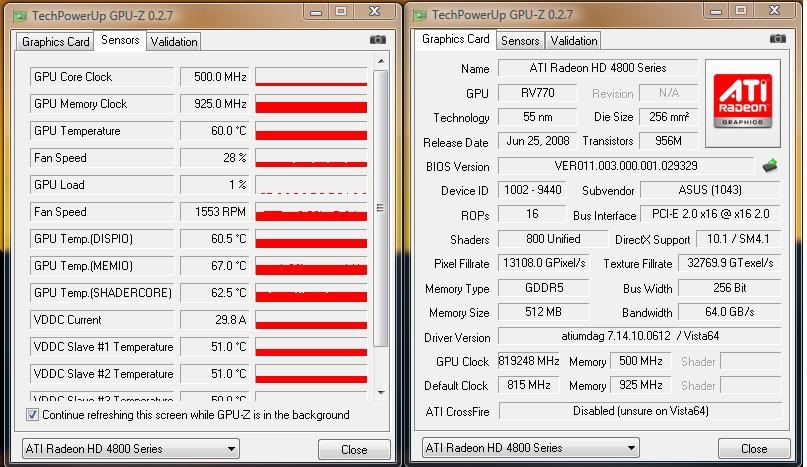The image size is (807, 467).
Task: Click the GPU Clock field 819248 MHz
Action: (529, 361)
